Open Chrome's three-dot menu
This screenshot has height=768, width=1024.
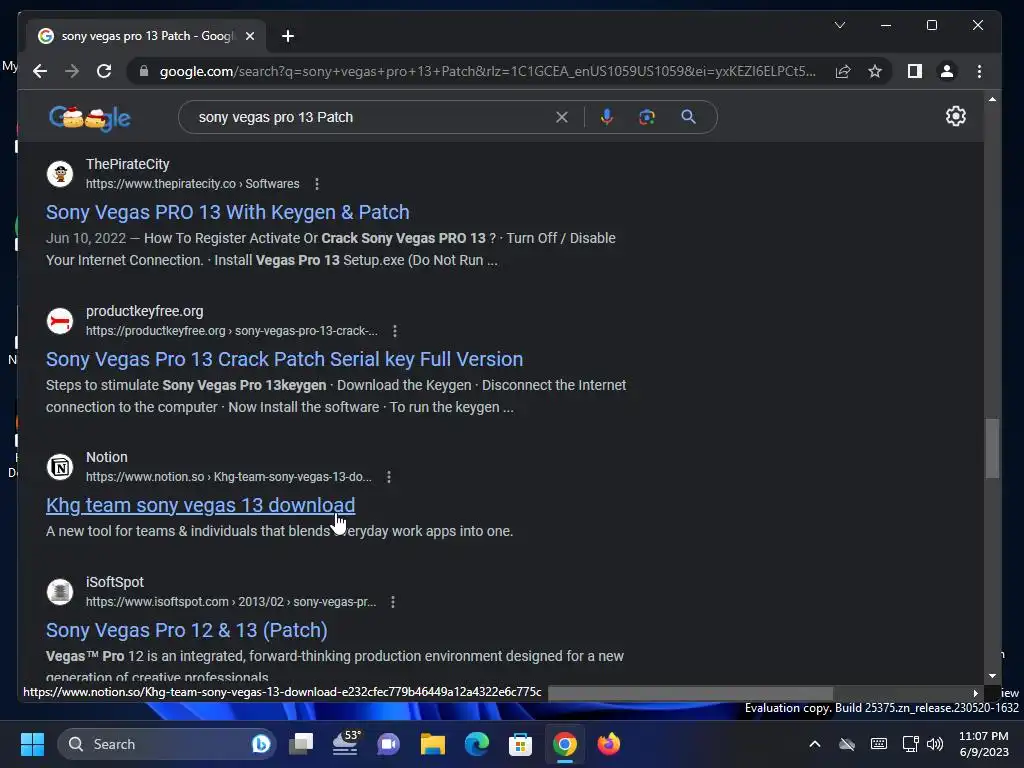pyautogui.click(x=979, y=71)
